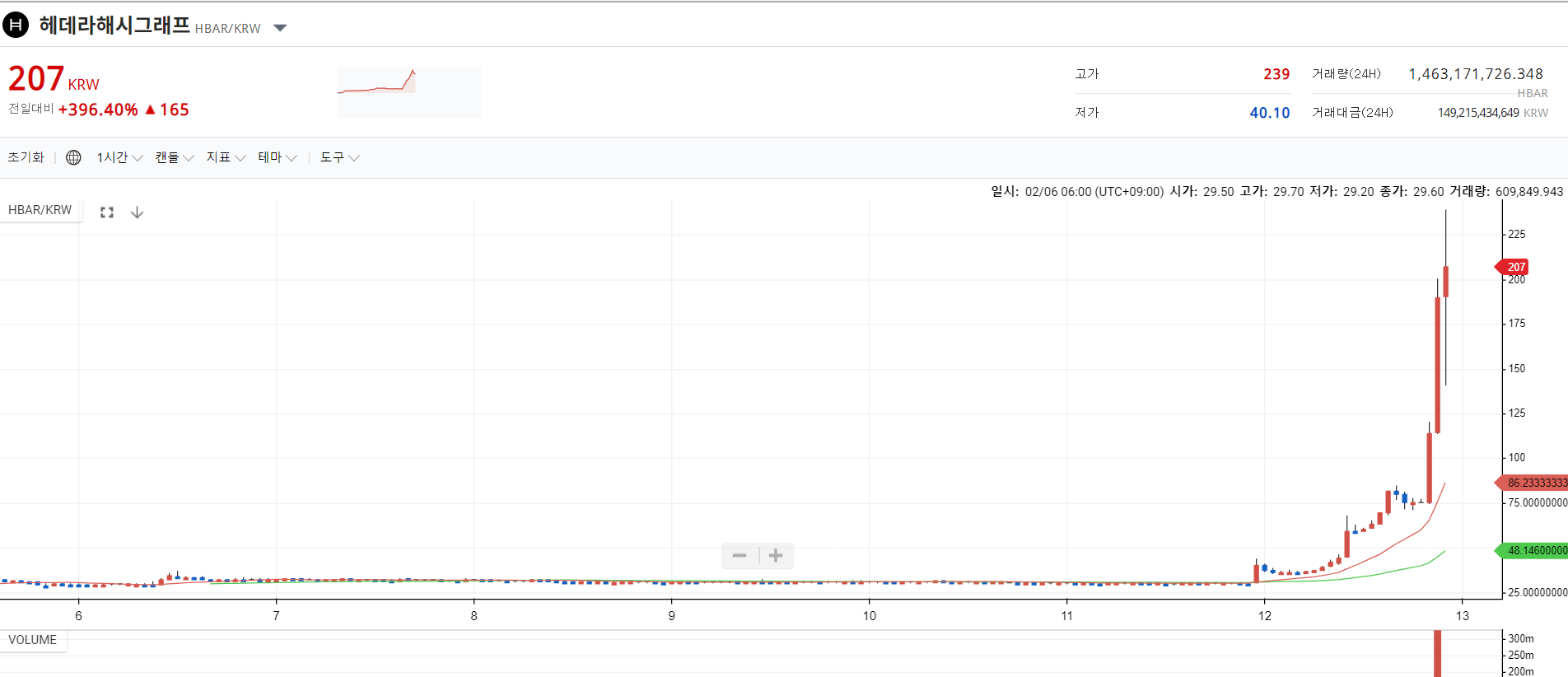
Task: Open the 테마 theme dropdown
Action: point(277,157)
